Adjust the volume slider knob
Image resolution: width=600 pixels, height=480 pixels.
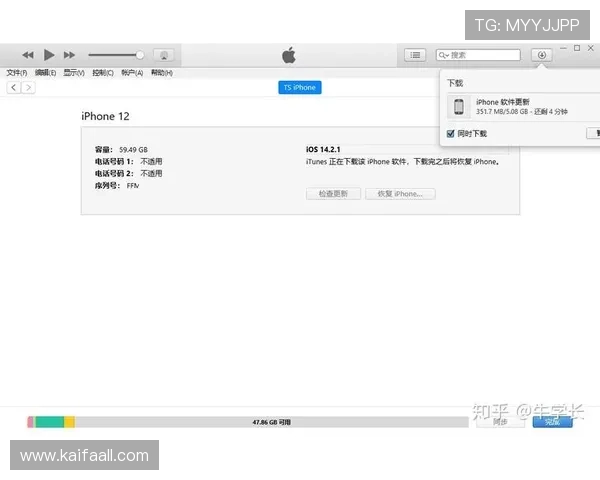pyautogui.click(x=140, y=55)
